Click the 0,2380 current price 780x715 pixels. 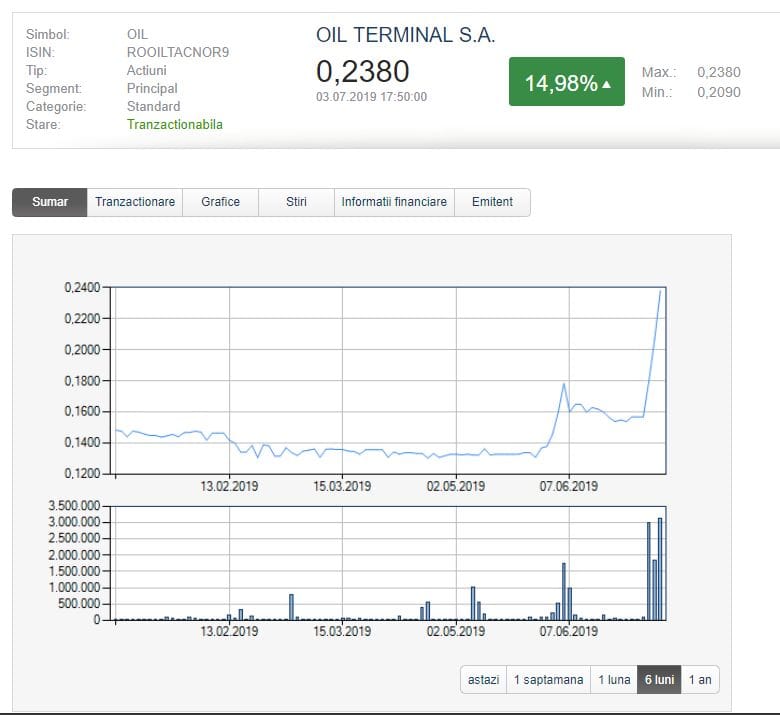point(363,71)
